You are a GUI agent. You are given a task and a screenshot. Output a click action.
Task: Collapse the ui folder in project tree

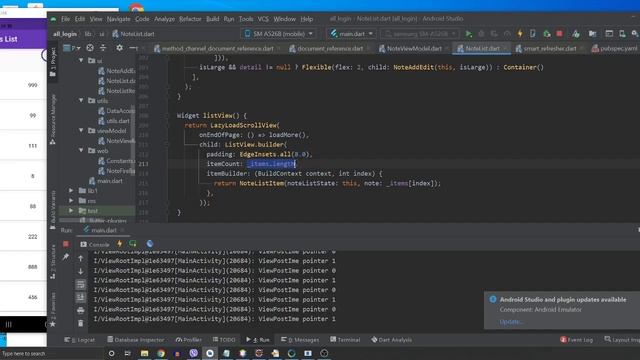point(81,60)
